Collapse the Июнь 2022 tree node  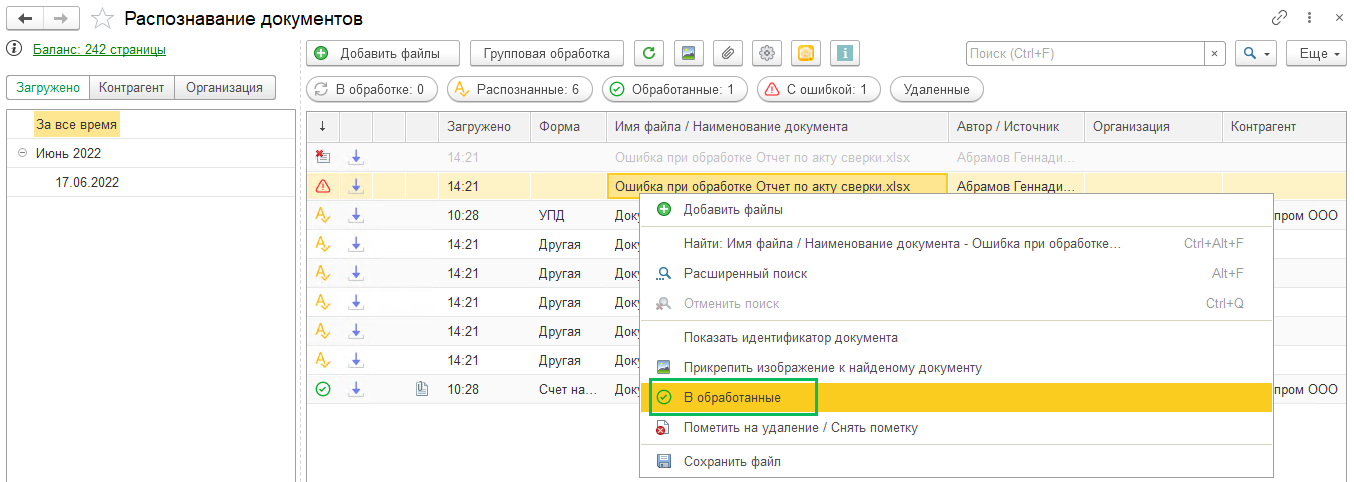point(22,153)
